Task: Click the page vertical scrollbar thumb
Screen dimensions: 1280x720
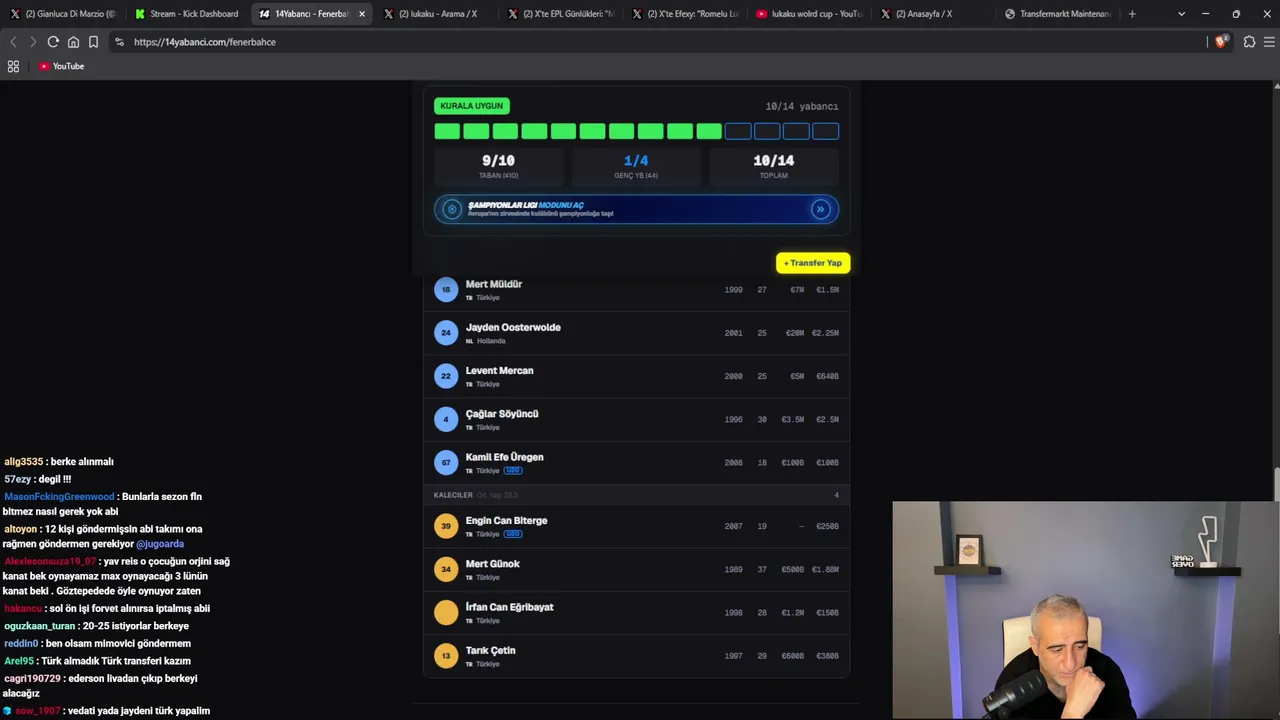Action: click(1276, 484)
